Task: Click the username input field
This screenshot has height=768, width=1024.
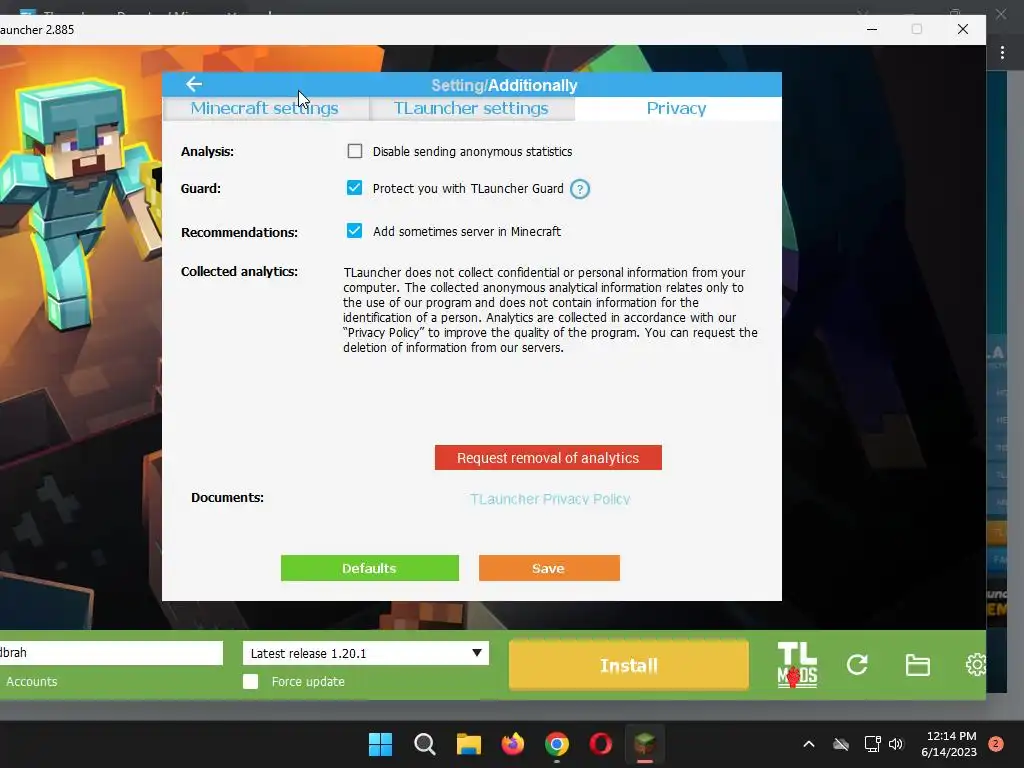Action: point(111,653)
